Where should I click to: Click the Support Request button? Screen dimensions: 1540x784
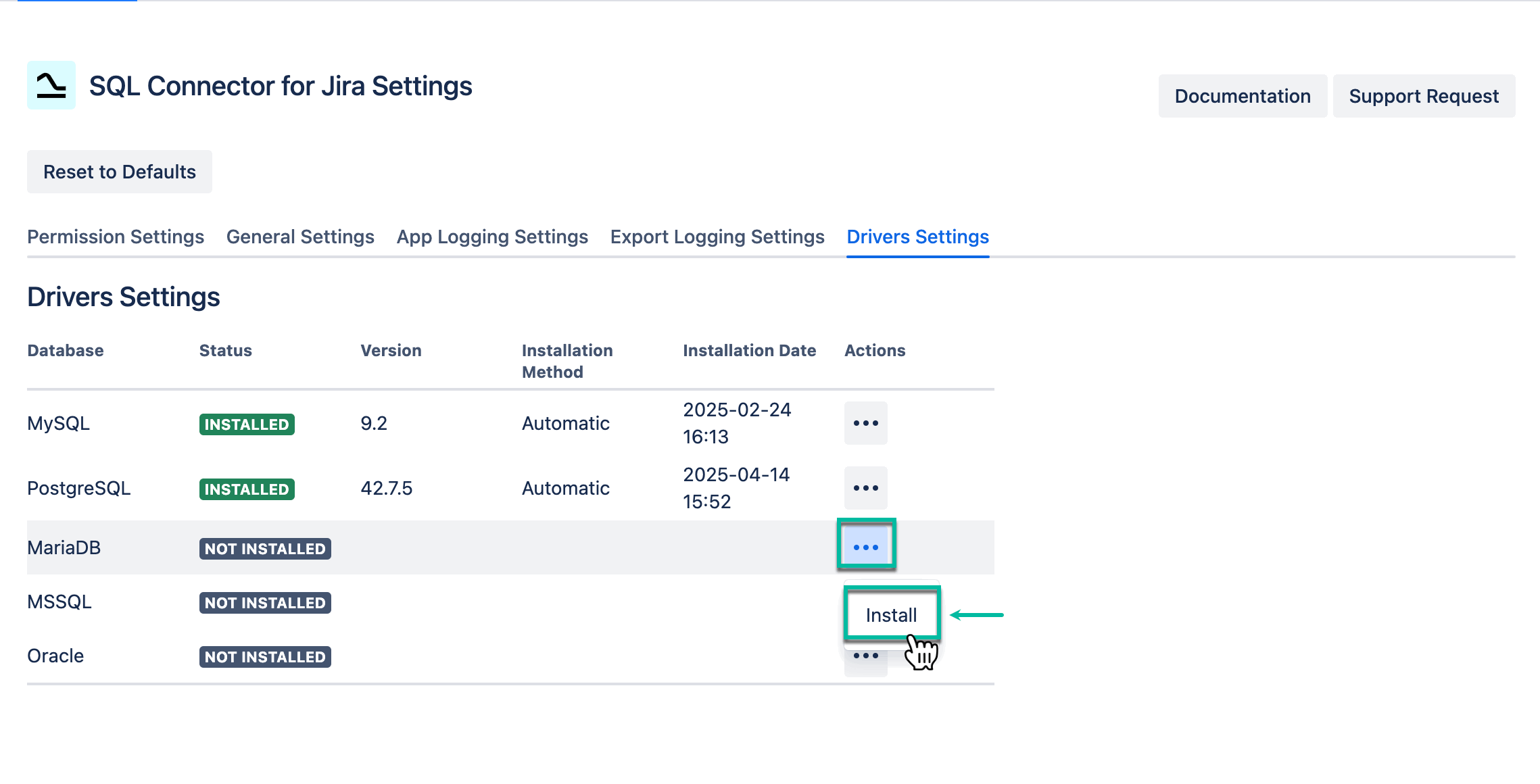(1424, 96)
